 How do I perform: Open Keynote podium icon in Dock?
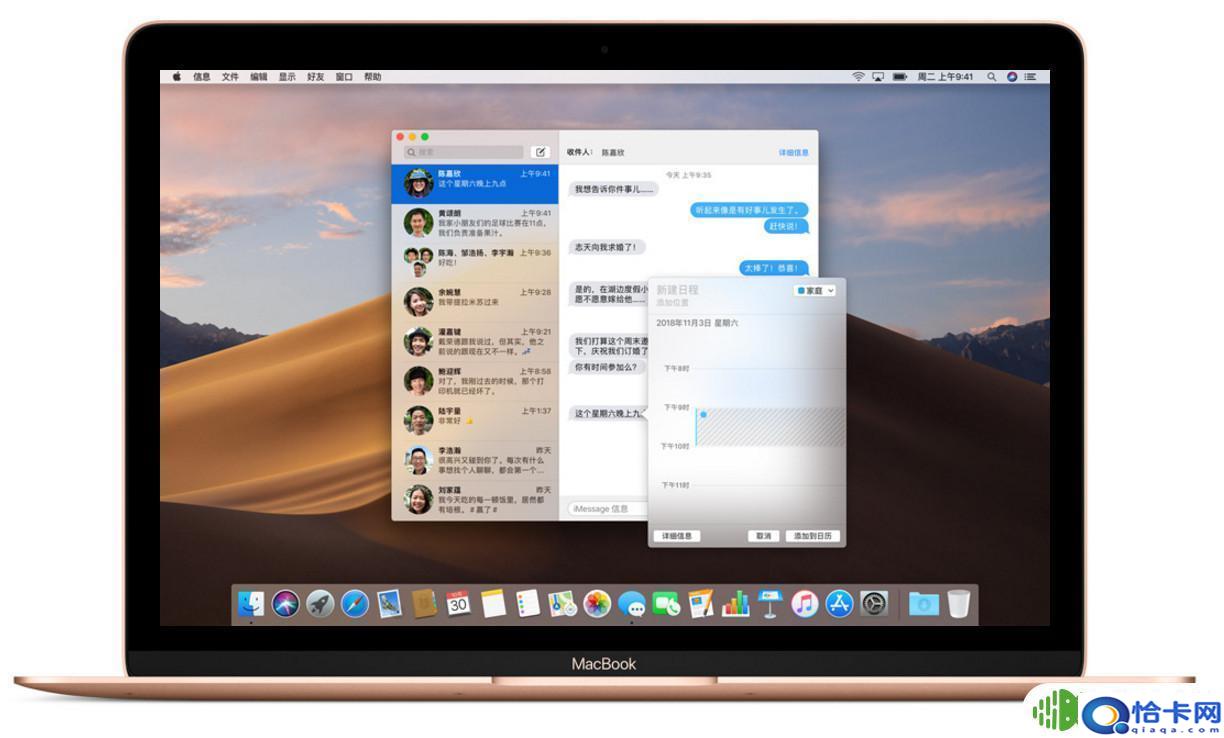pyautogui.click(x=770, y=604)
